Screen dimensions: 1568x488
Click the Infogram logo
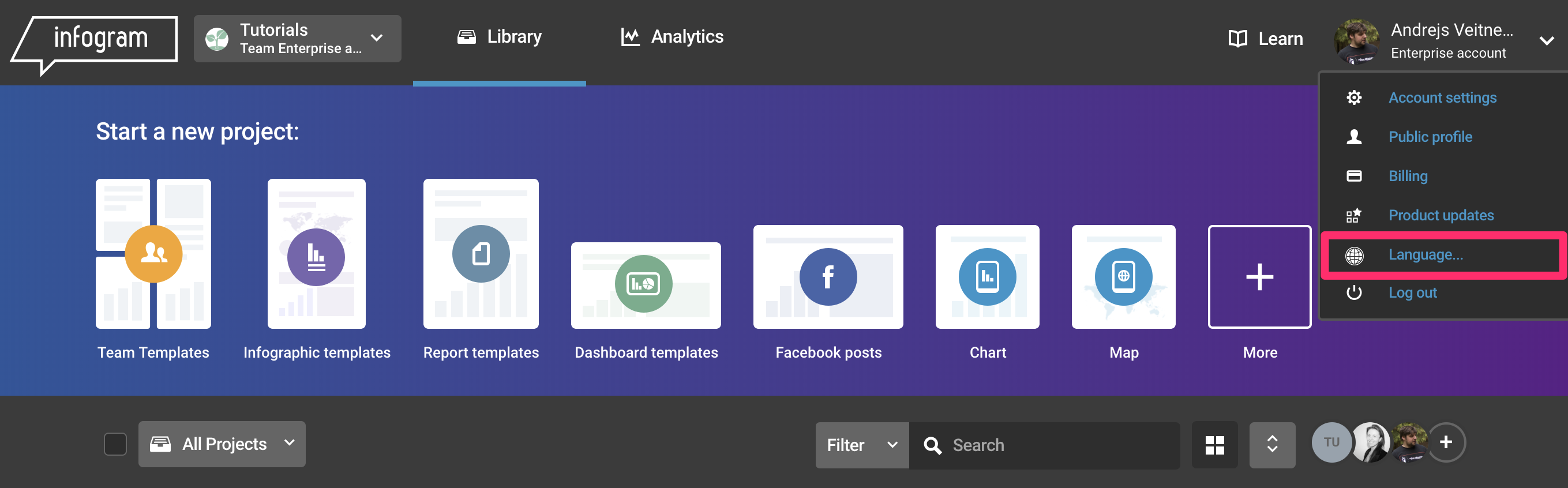pyautogui.click(x=96, y=40)
